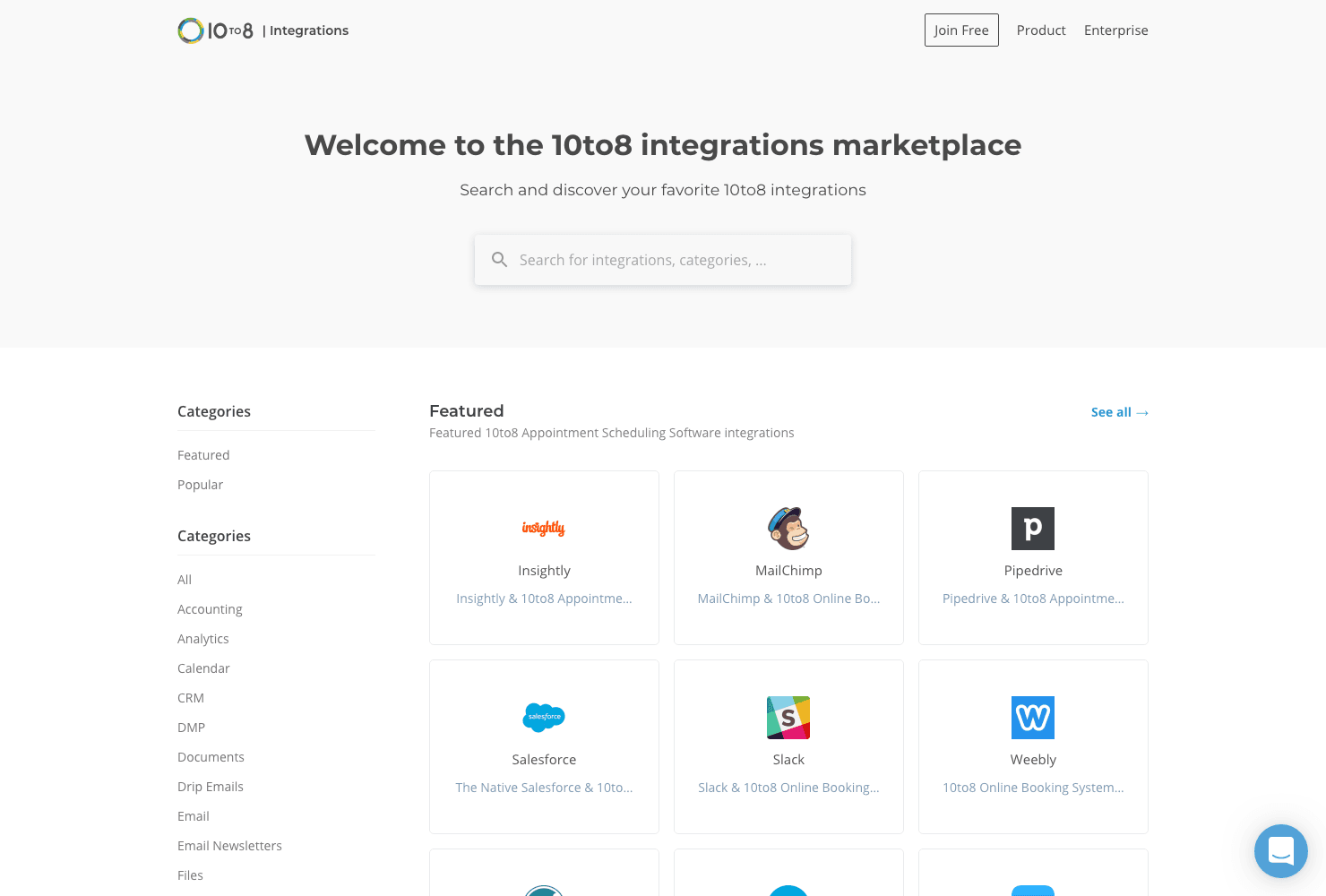Click the MailChimp monkey logo

788,529
